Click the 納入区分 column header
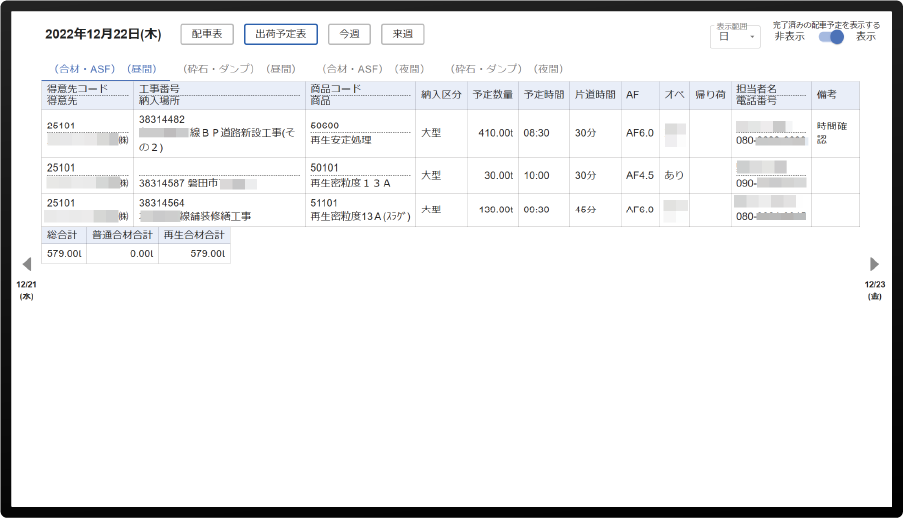The height and width of the screenshot is (518, 903). click(440, 94)
